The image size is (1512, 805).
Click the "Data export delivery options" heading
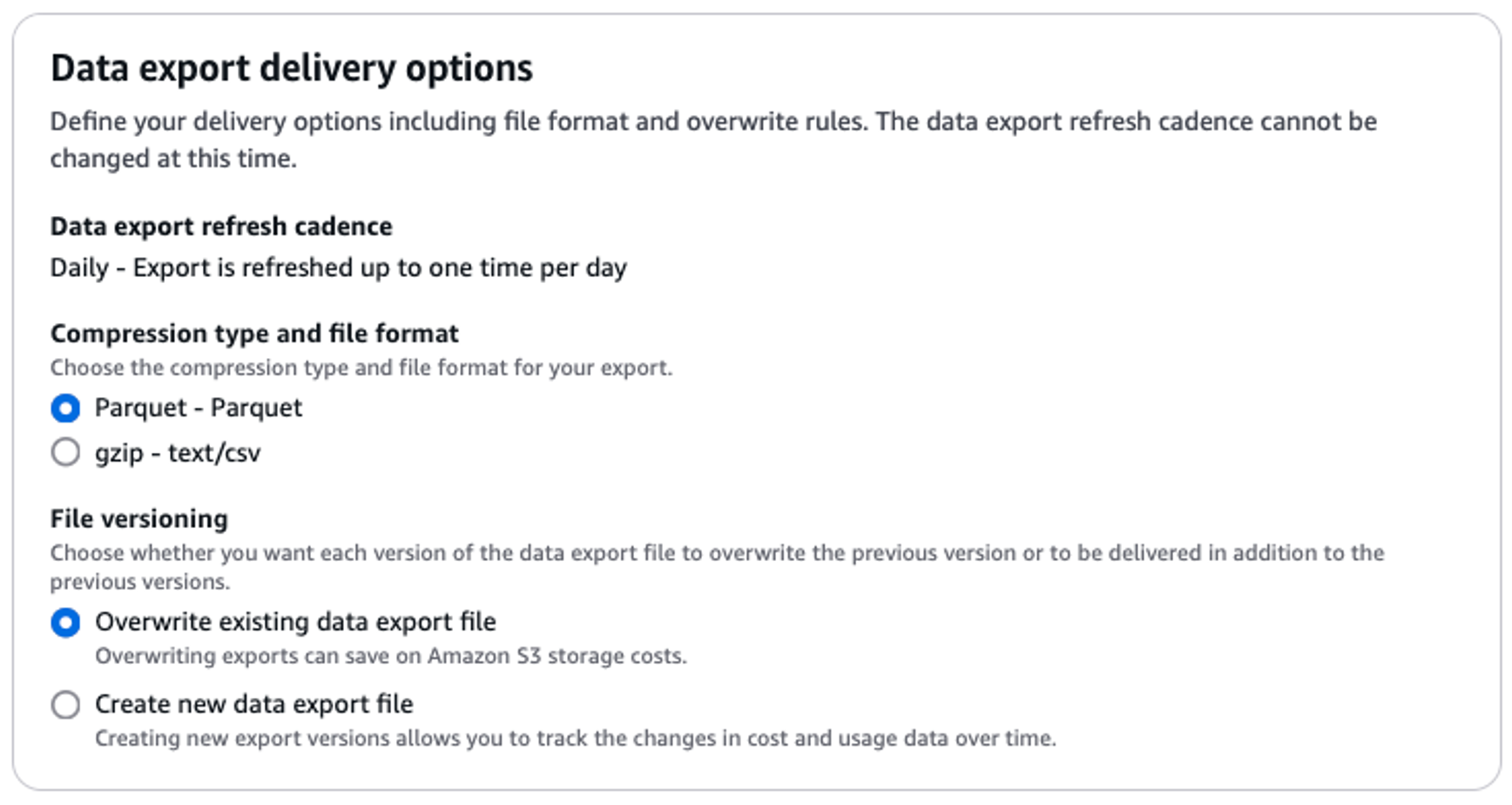point(292,68)
